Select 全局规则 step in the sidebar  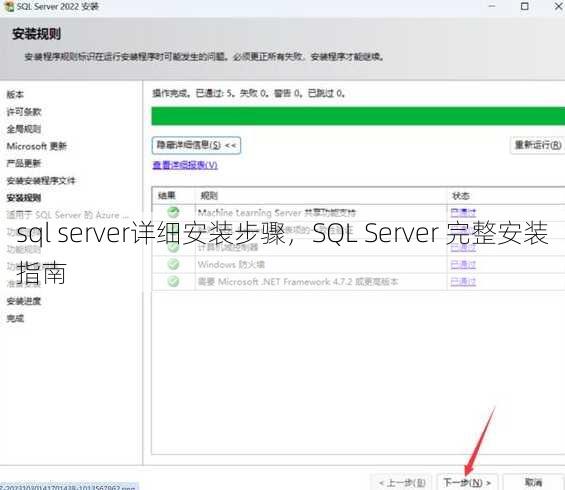click(x=24, y=129)
